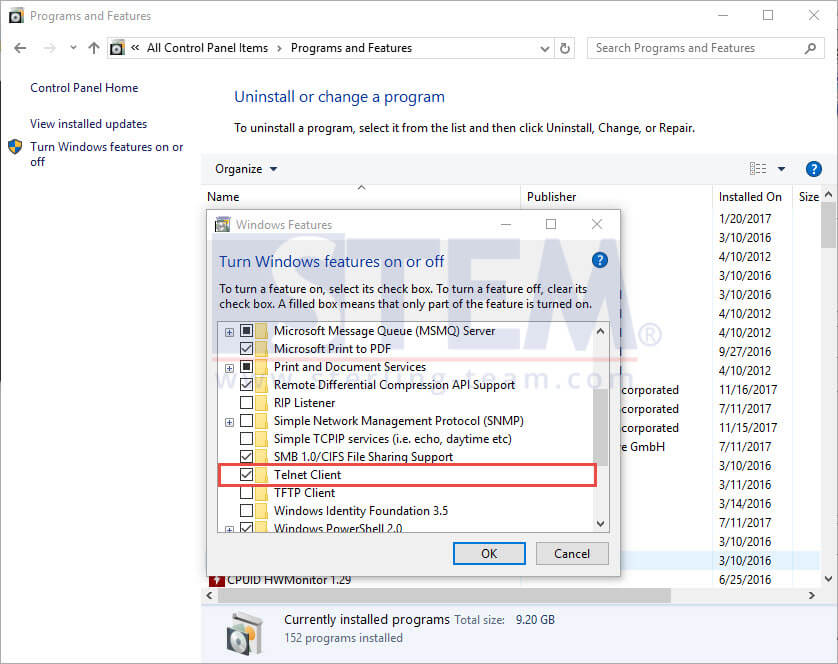Click the Up one level arrow
This screenshot has width=838, height=664.
(x=94, y=48)
